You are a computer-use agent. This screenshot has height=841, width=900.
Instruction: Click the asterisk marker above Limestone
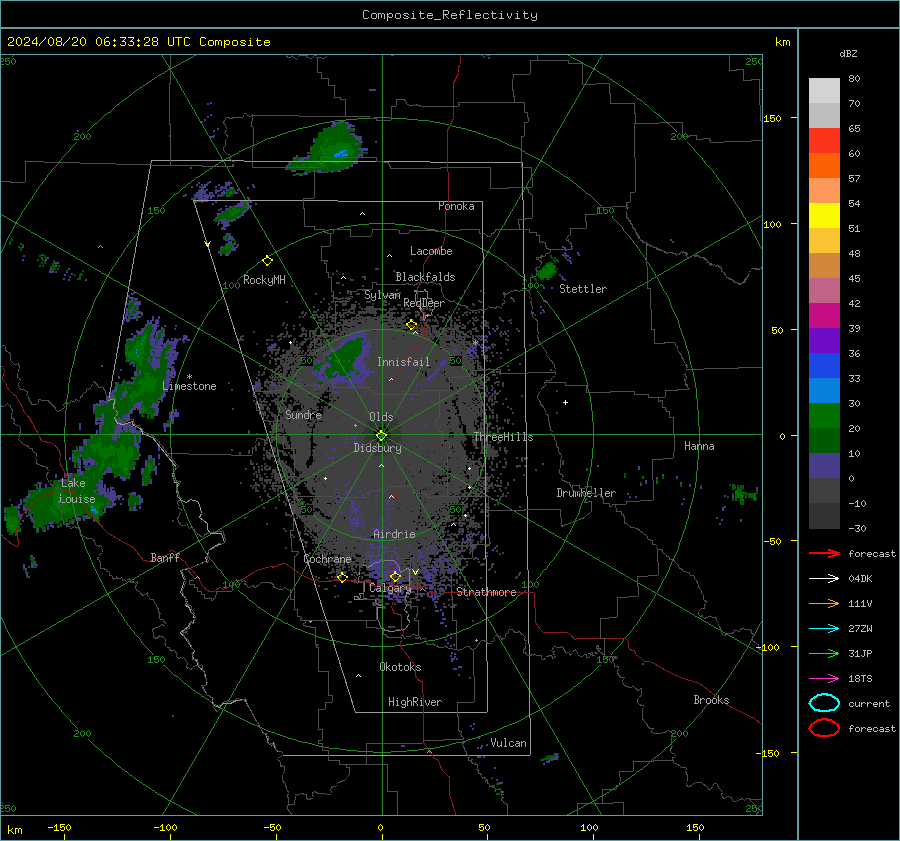[189, 377]
